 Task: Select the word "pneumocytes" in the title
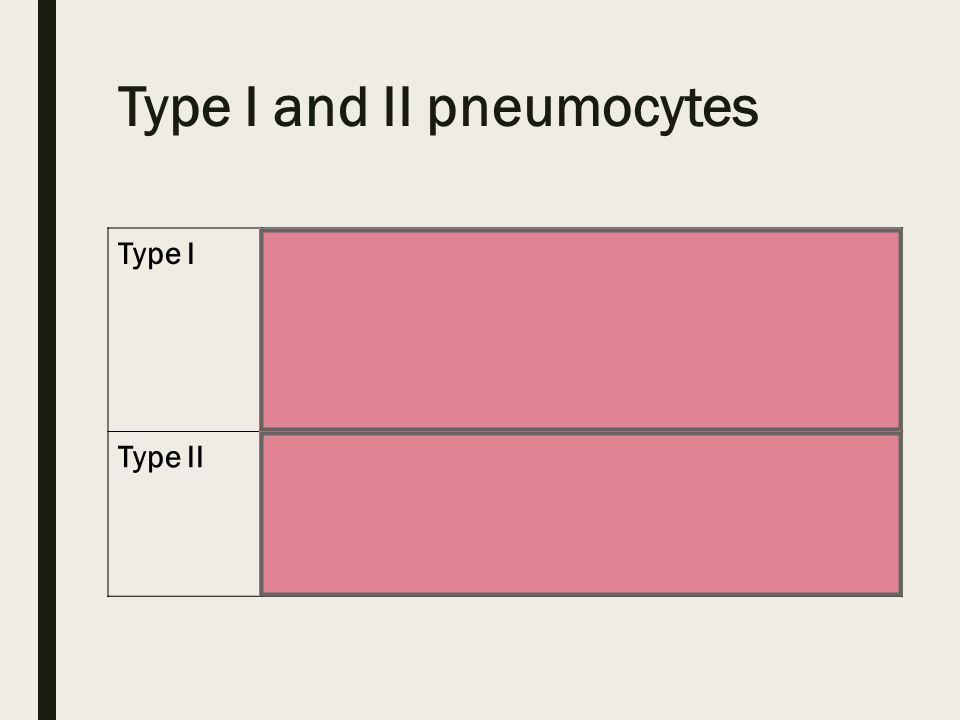tap(593, 110)
